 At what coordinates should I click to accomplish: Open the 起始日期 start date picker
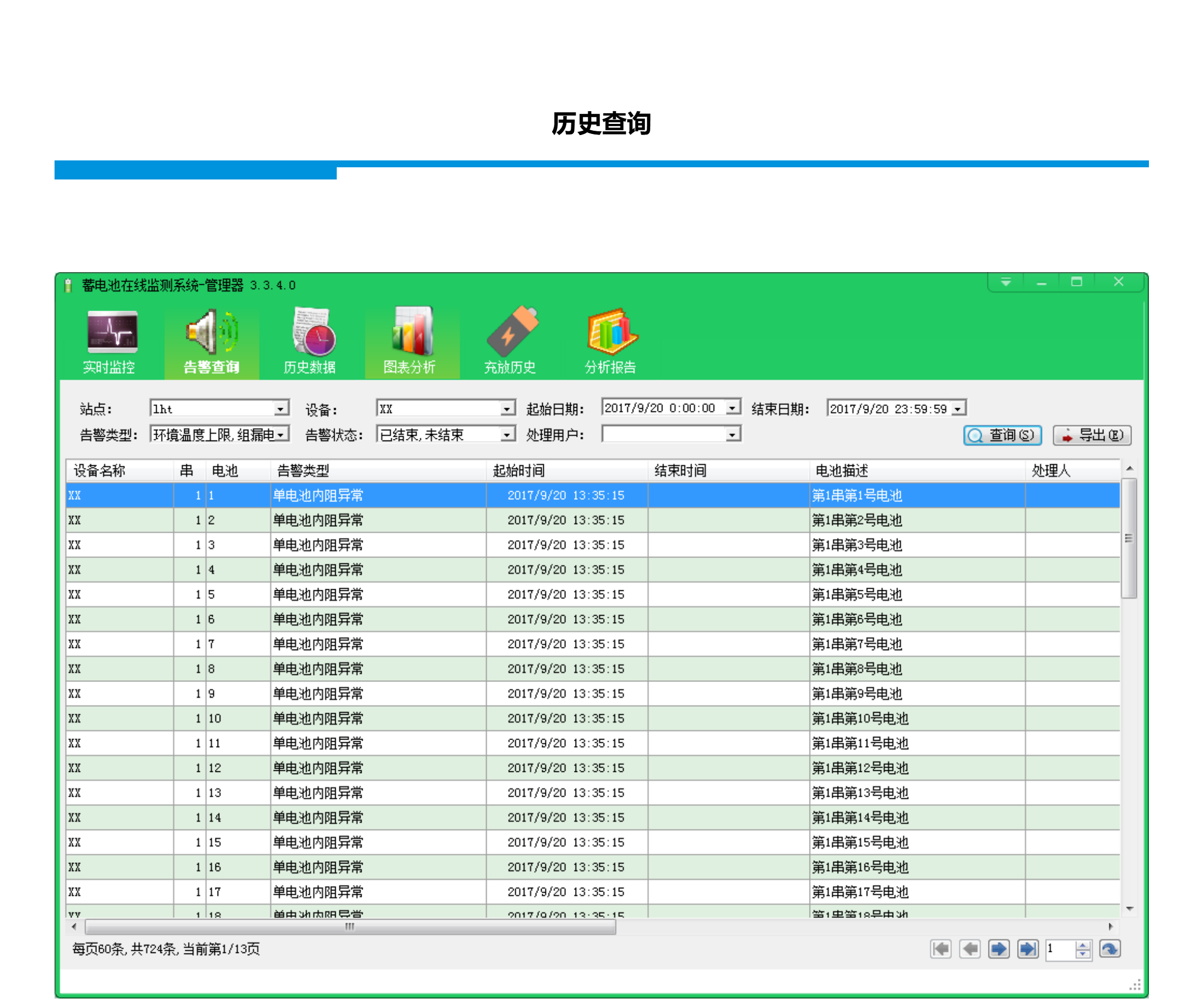[732, 408]
